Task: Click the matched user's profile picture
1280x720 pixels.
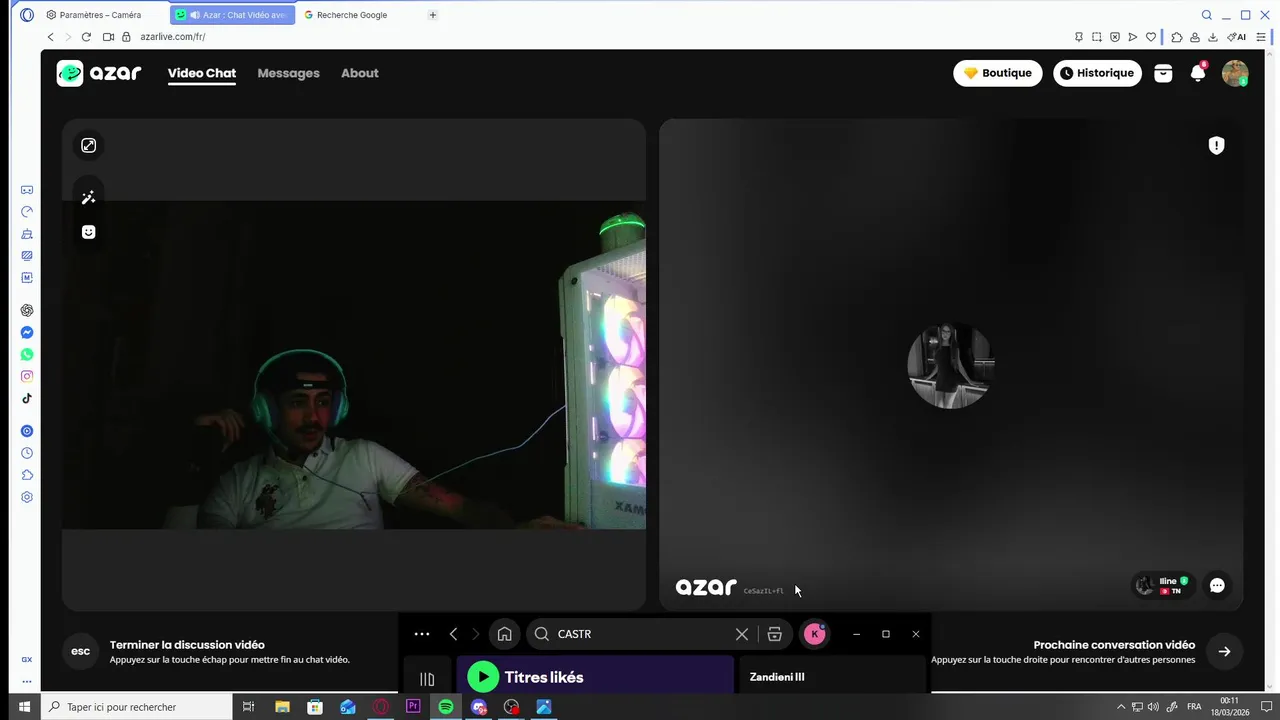Action: point(950,366)
